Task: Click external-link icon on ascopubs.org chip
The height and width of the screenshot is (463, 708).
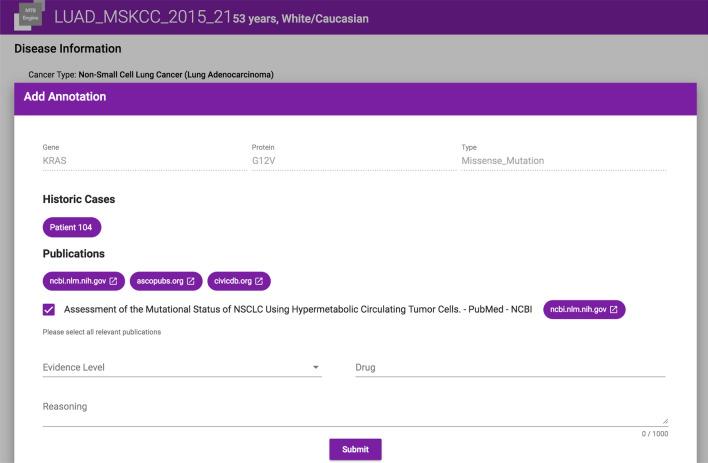Action: 191,281
